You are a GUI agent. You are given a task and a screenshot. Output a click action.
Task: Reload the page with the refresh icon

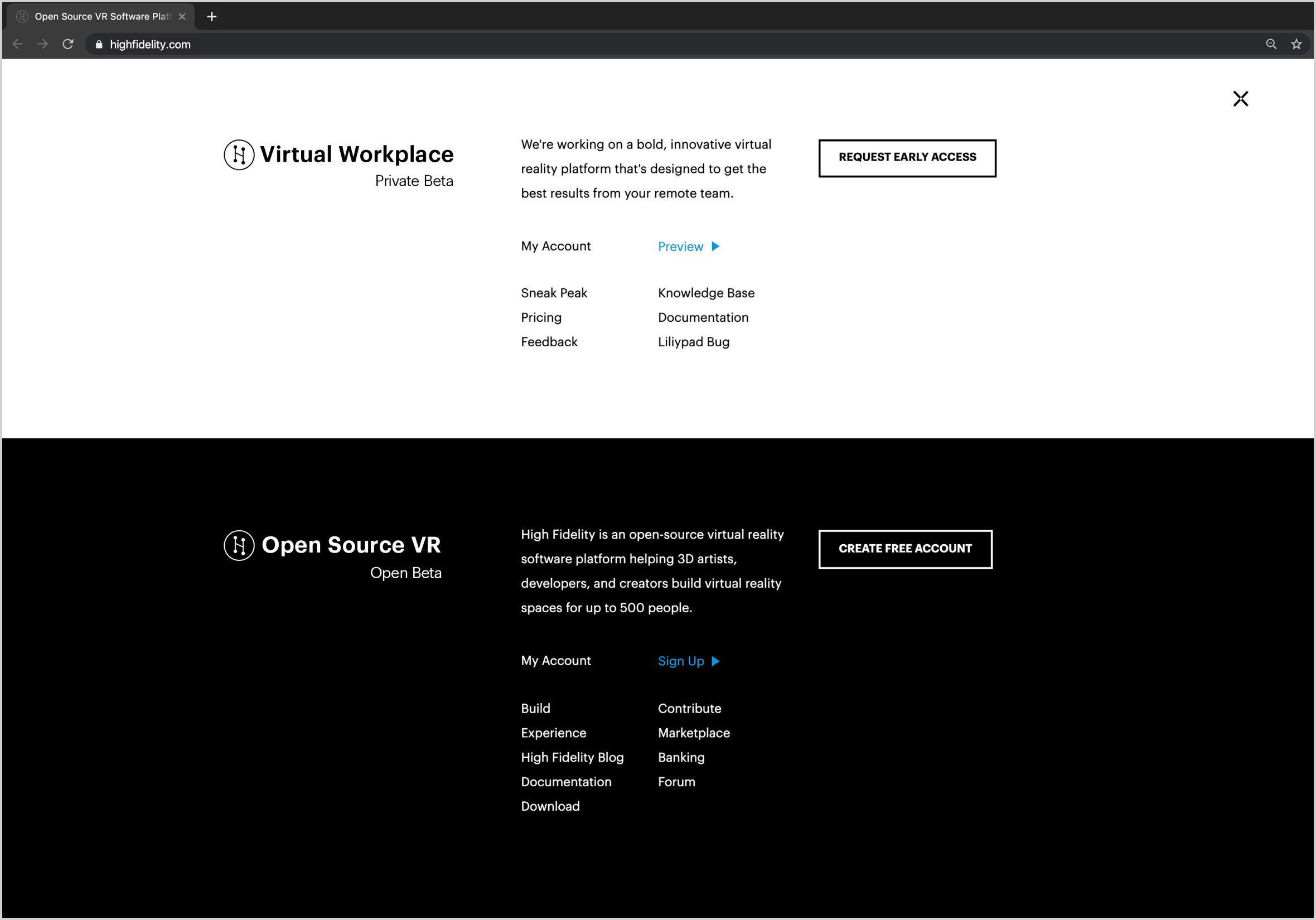click(x=68, y=44)
